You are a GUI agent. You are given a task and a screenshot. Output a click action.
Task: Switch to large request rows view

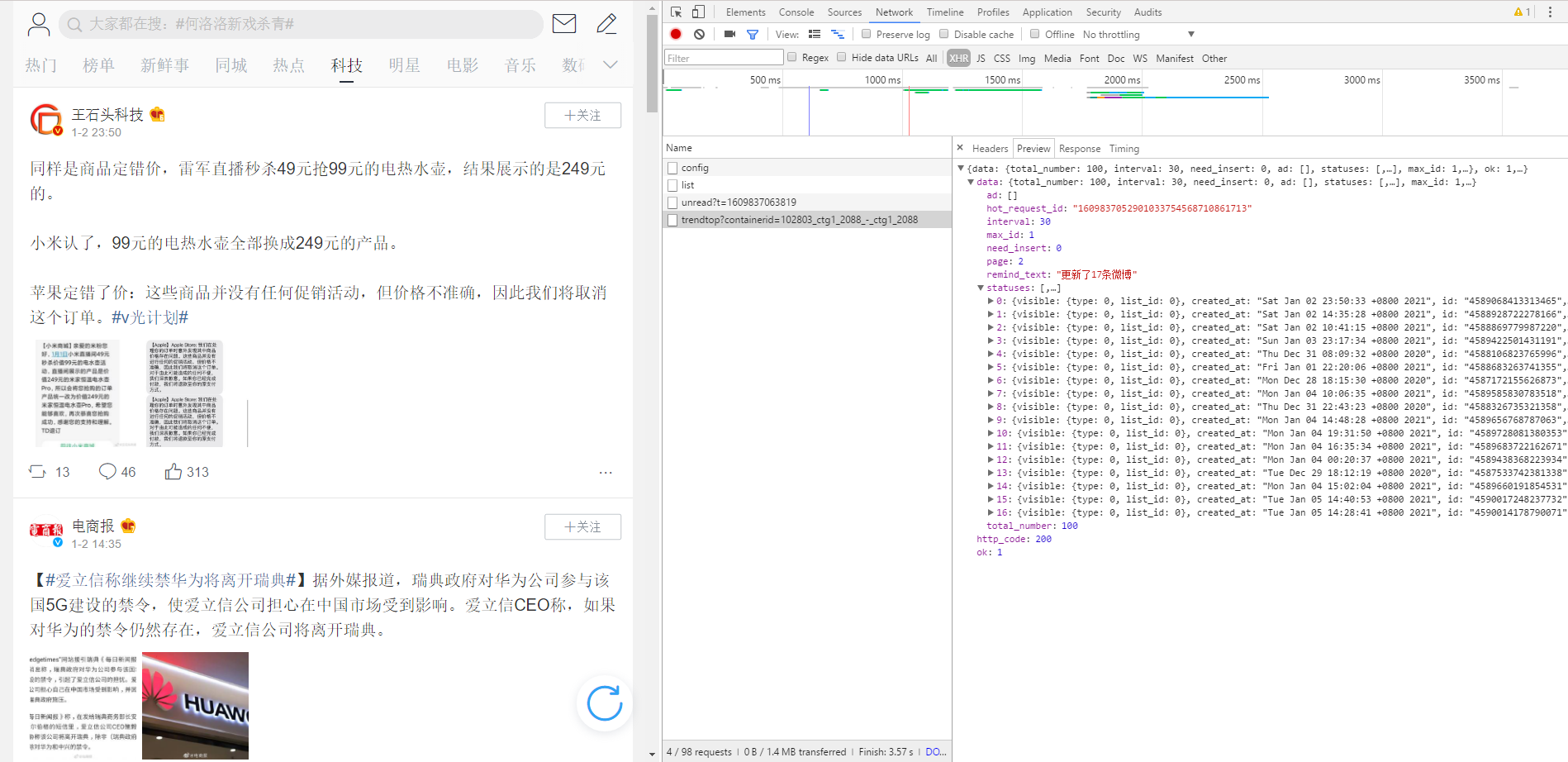click(815, 34)
